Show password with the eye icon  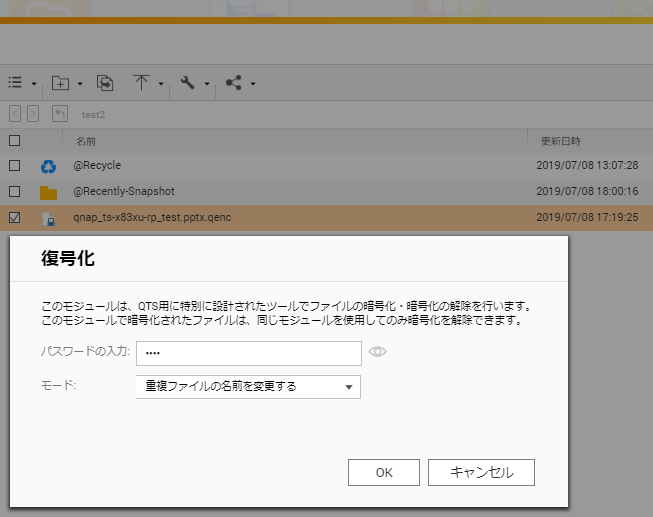[x=378, y=352]
